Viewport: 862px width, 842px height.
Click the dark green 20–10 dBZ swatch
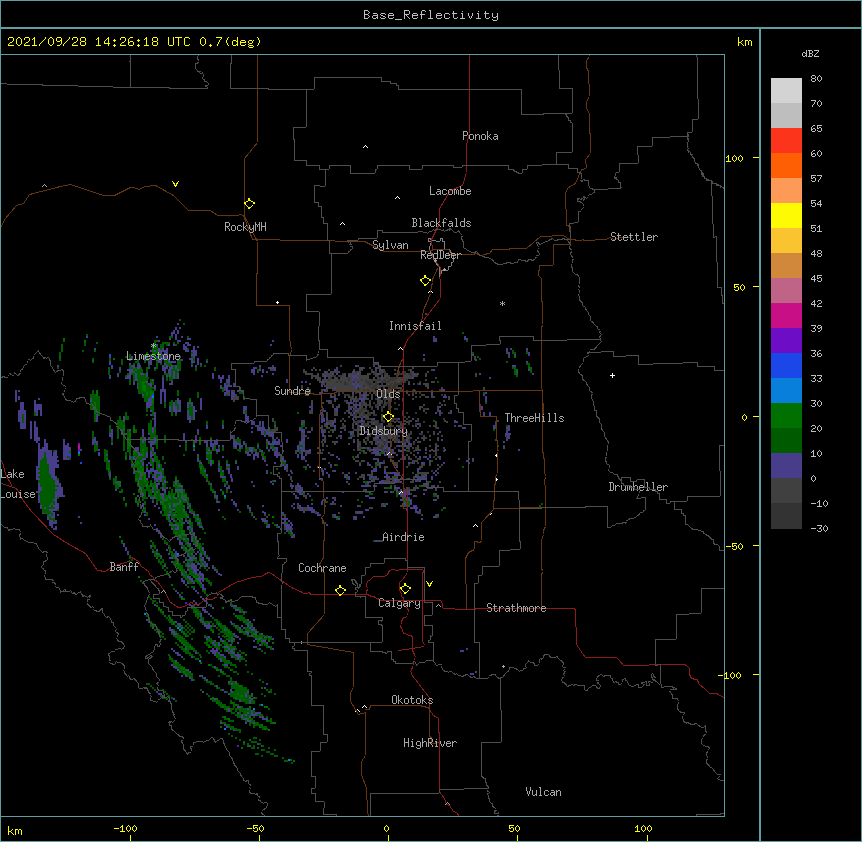786,440
